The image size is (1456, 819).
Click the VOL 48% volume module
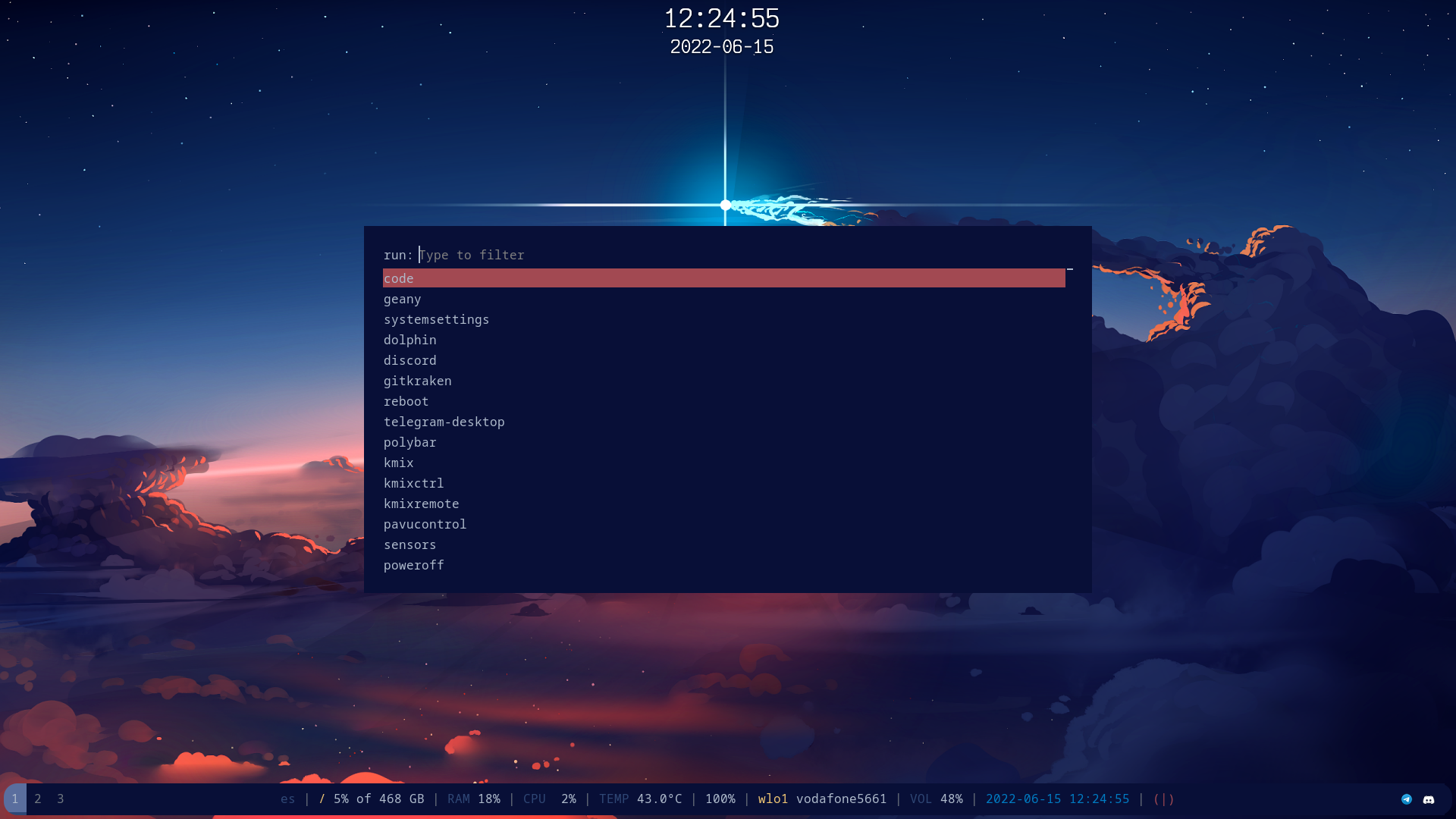click(x=937, y=799)
